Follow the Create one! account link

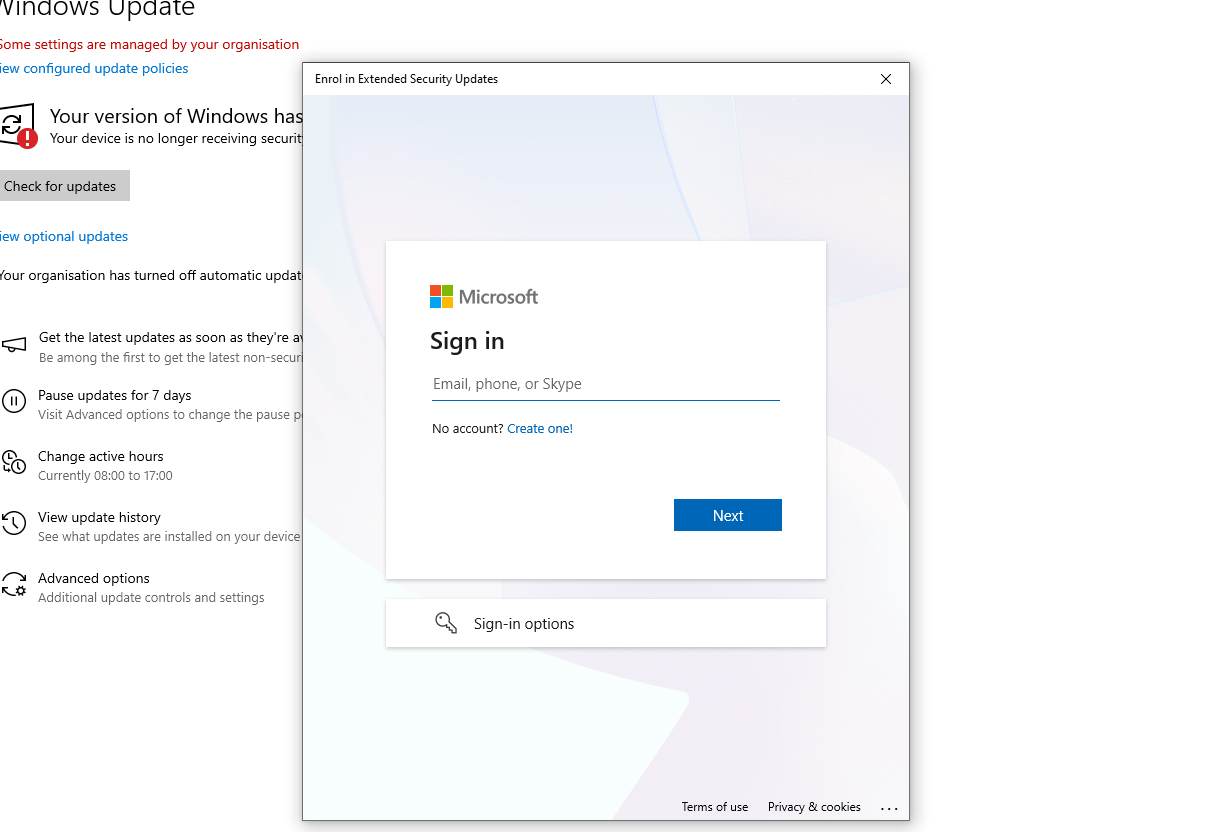(540, 429)
